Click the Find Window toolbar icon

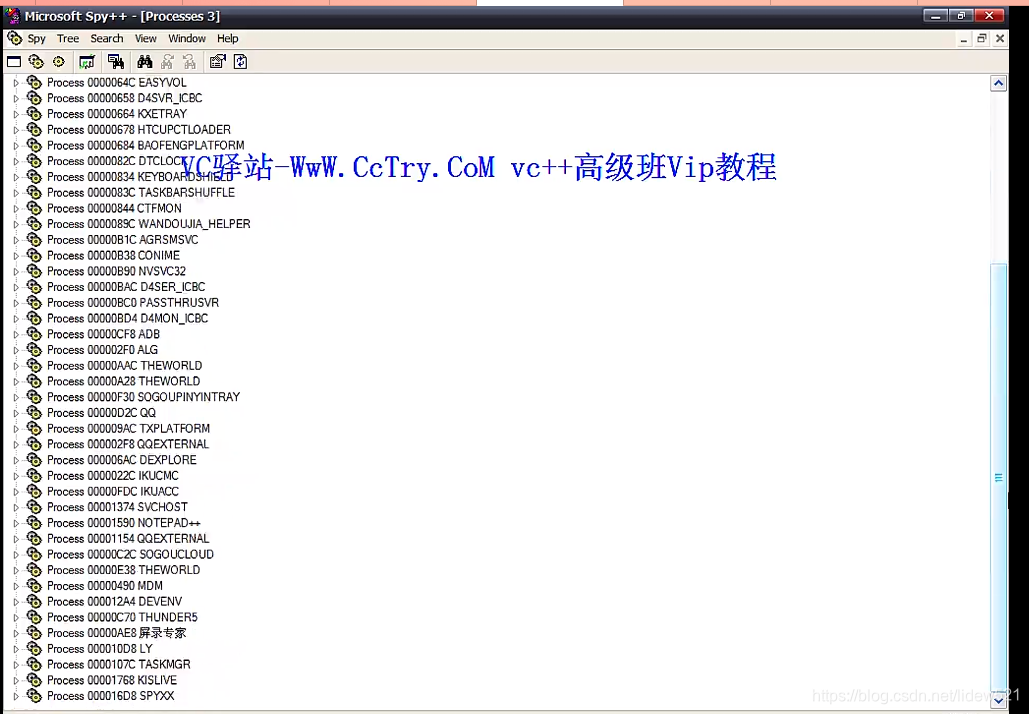[x=116, y=62]
